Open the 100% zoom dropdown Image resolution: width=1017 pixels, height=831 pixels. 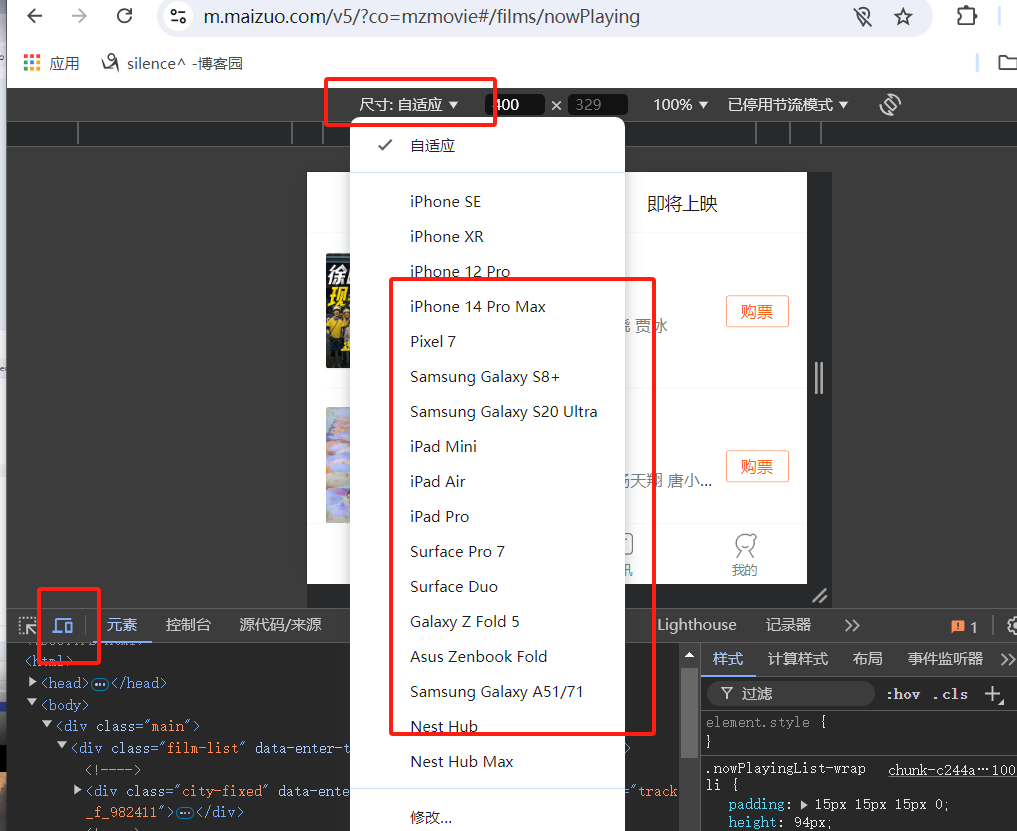(x=680, y=104)
